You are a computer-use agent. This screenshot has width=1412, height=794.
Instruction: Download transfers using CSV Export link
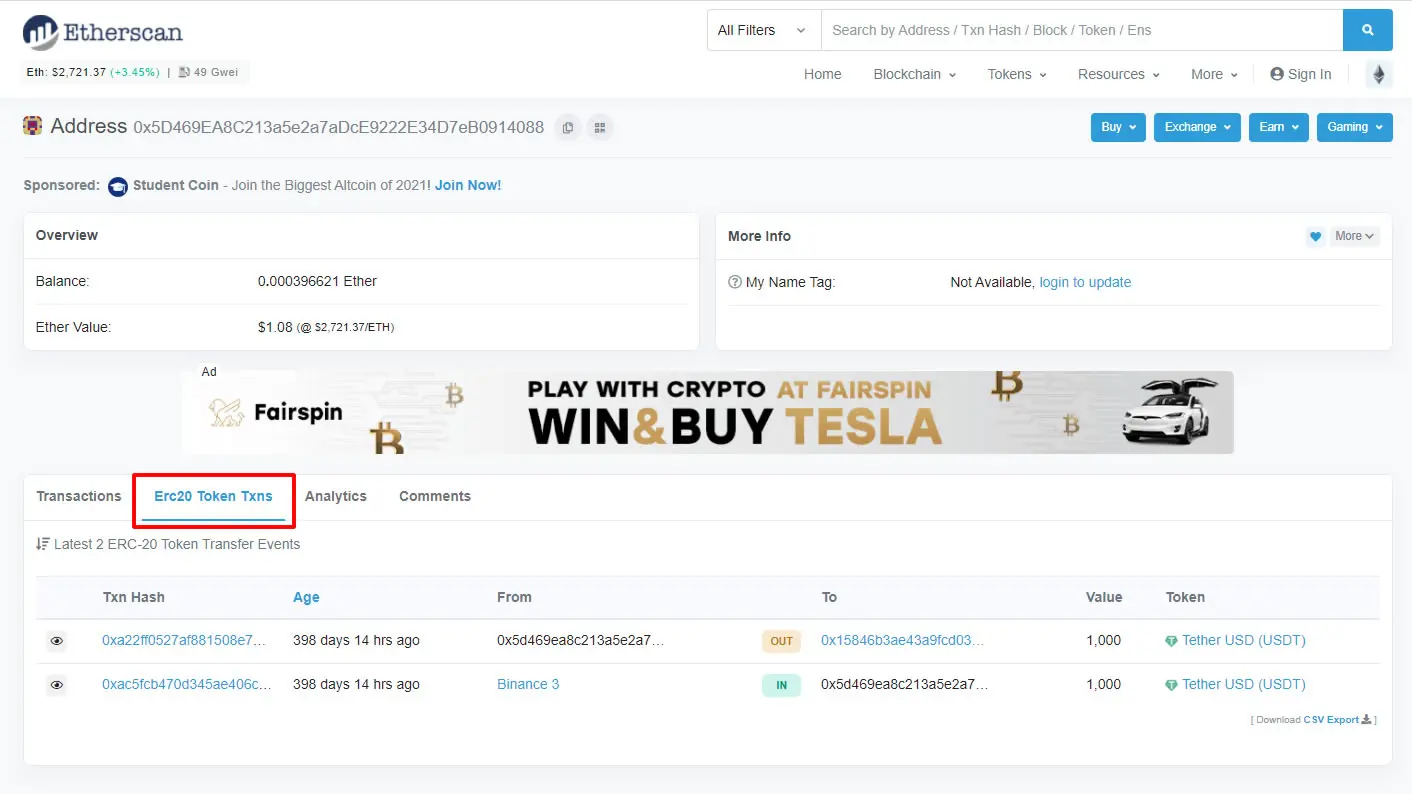click(1331, 719)
